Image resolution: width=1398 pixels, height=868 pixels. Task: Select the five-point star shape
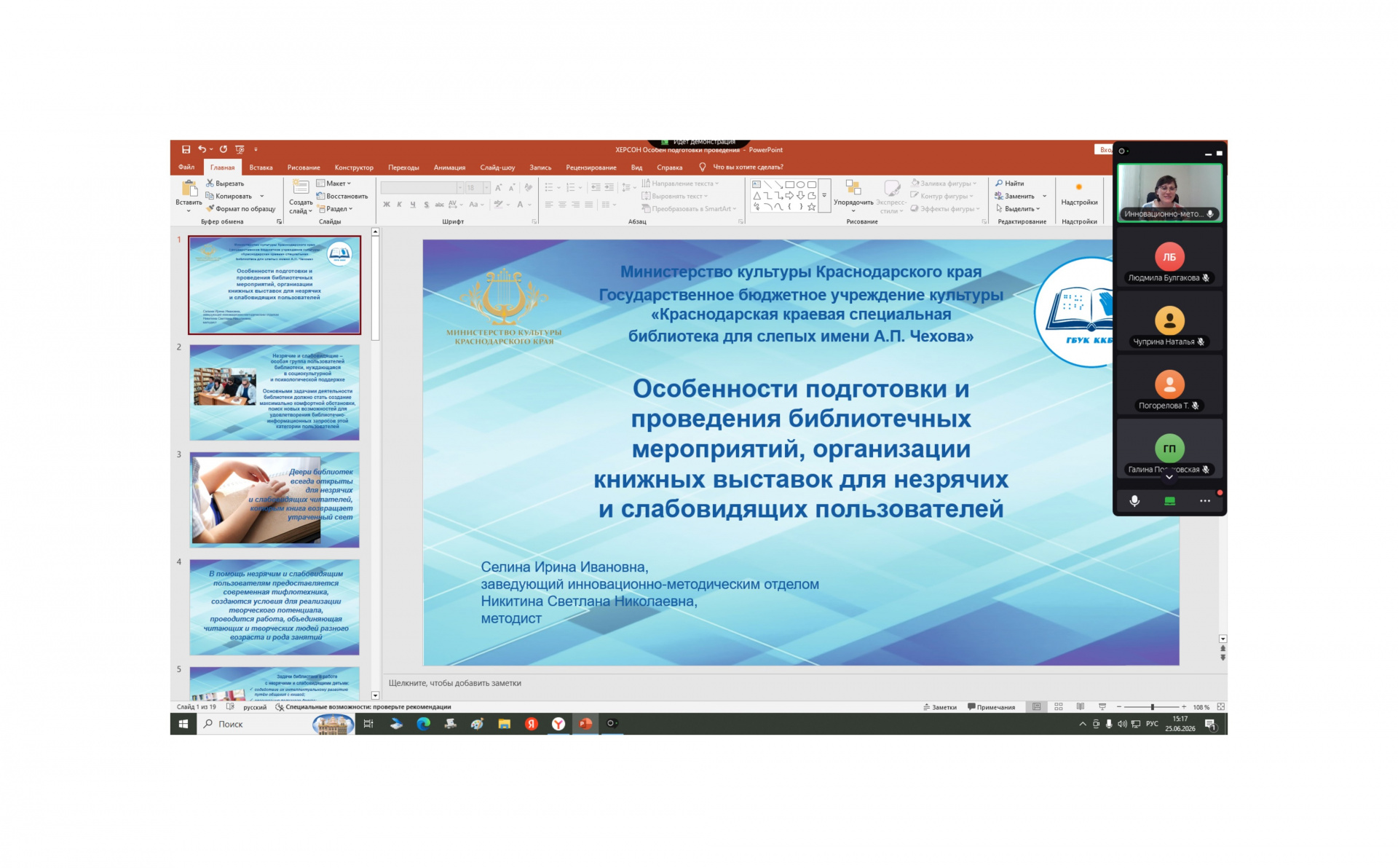[811, 207]
